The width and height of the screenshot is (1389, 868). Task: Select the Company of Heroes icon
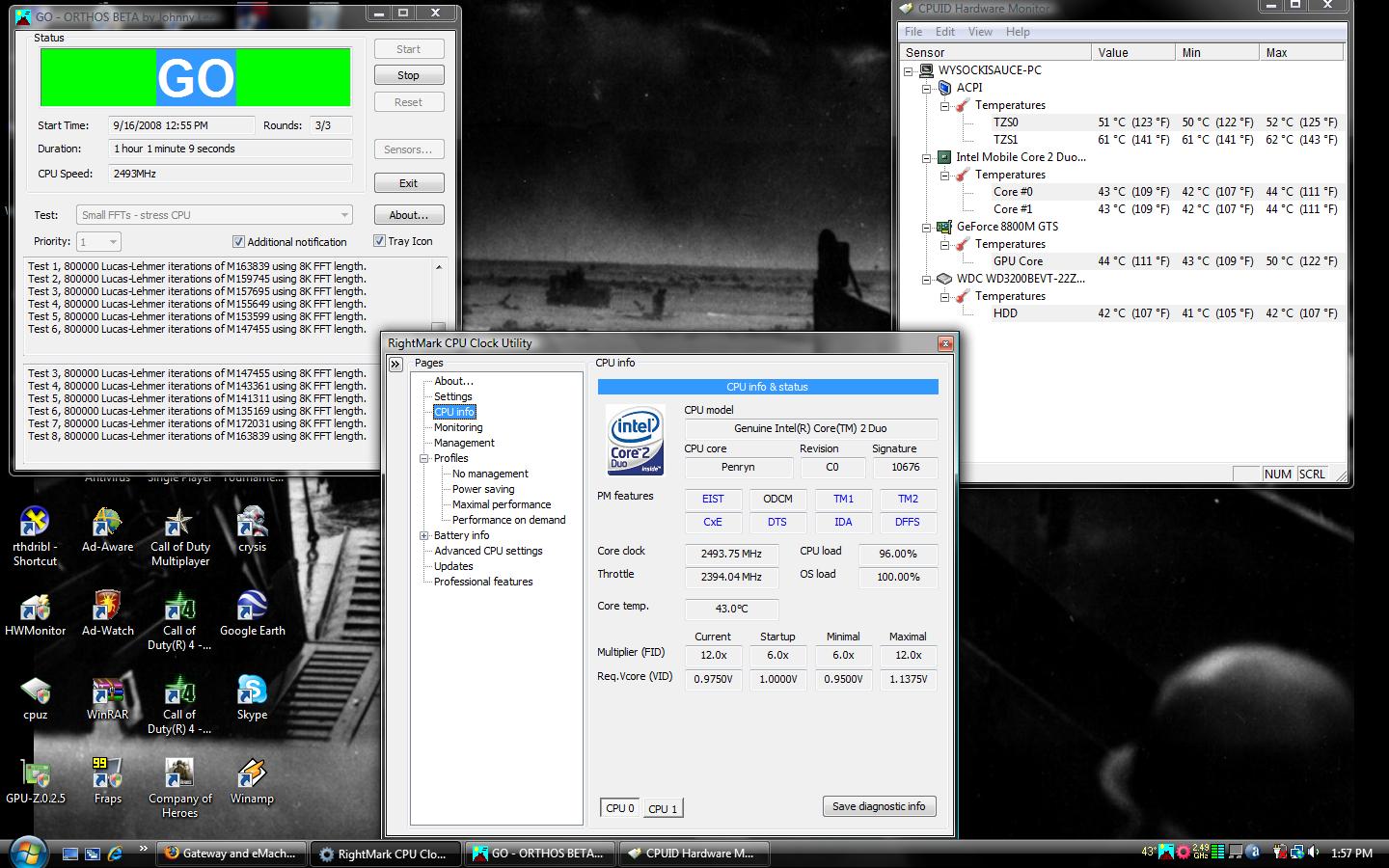179,788
